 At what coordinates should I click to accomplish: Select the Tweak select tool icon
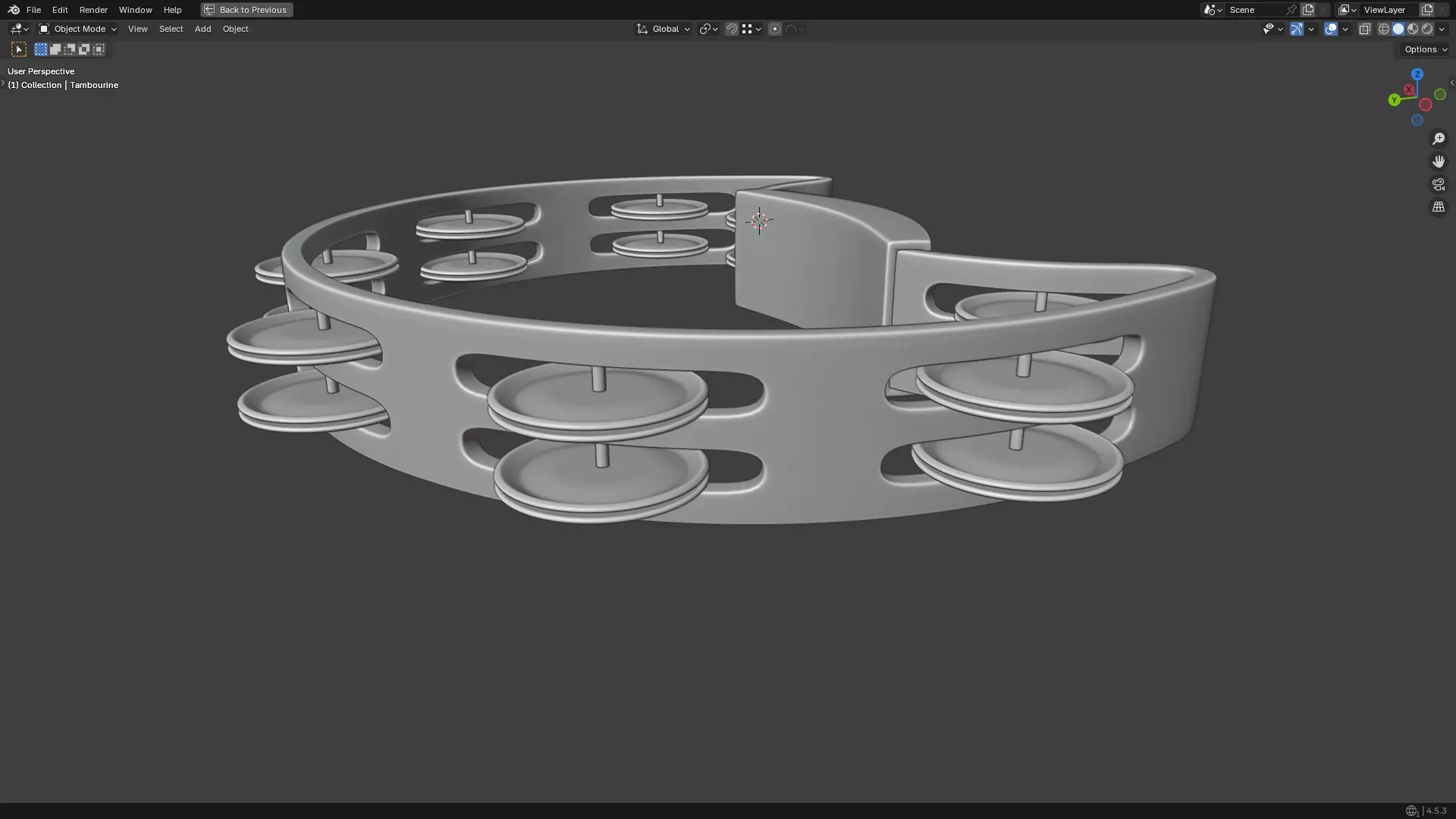click(19, 49)
